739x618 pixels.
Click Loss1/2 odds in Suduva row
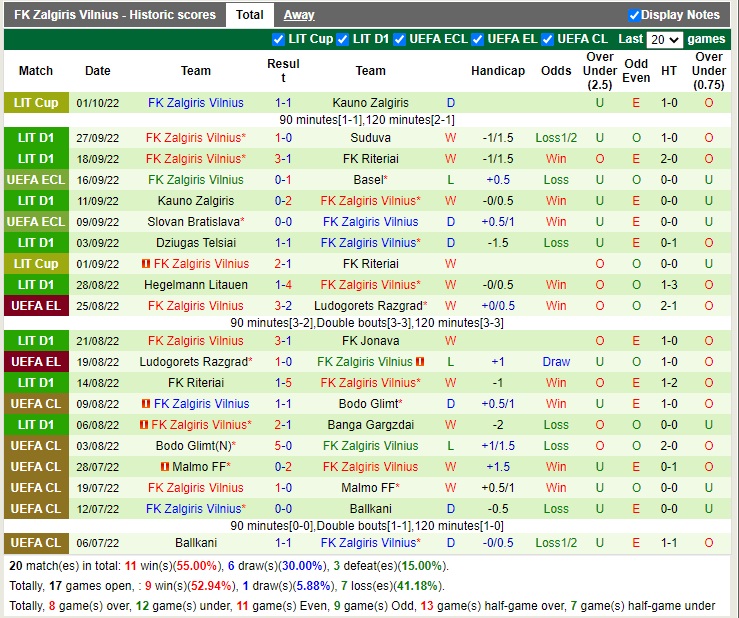tap(556, 138)
